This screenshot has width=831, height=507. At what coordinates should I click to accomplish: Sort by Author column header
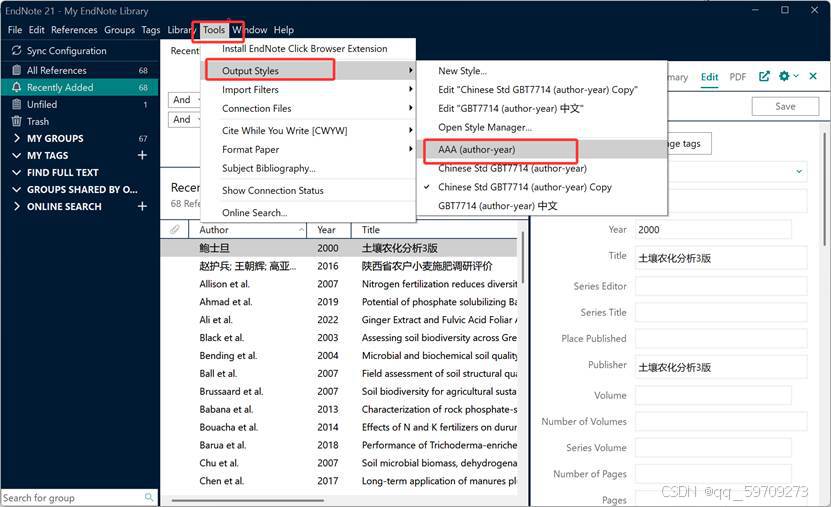coord(248,229)
